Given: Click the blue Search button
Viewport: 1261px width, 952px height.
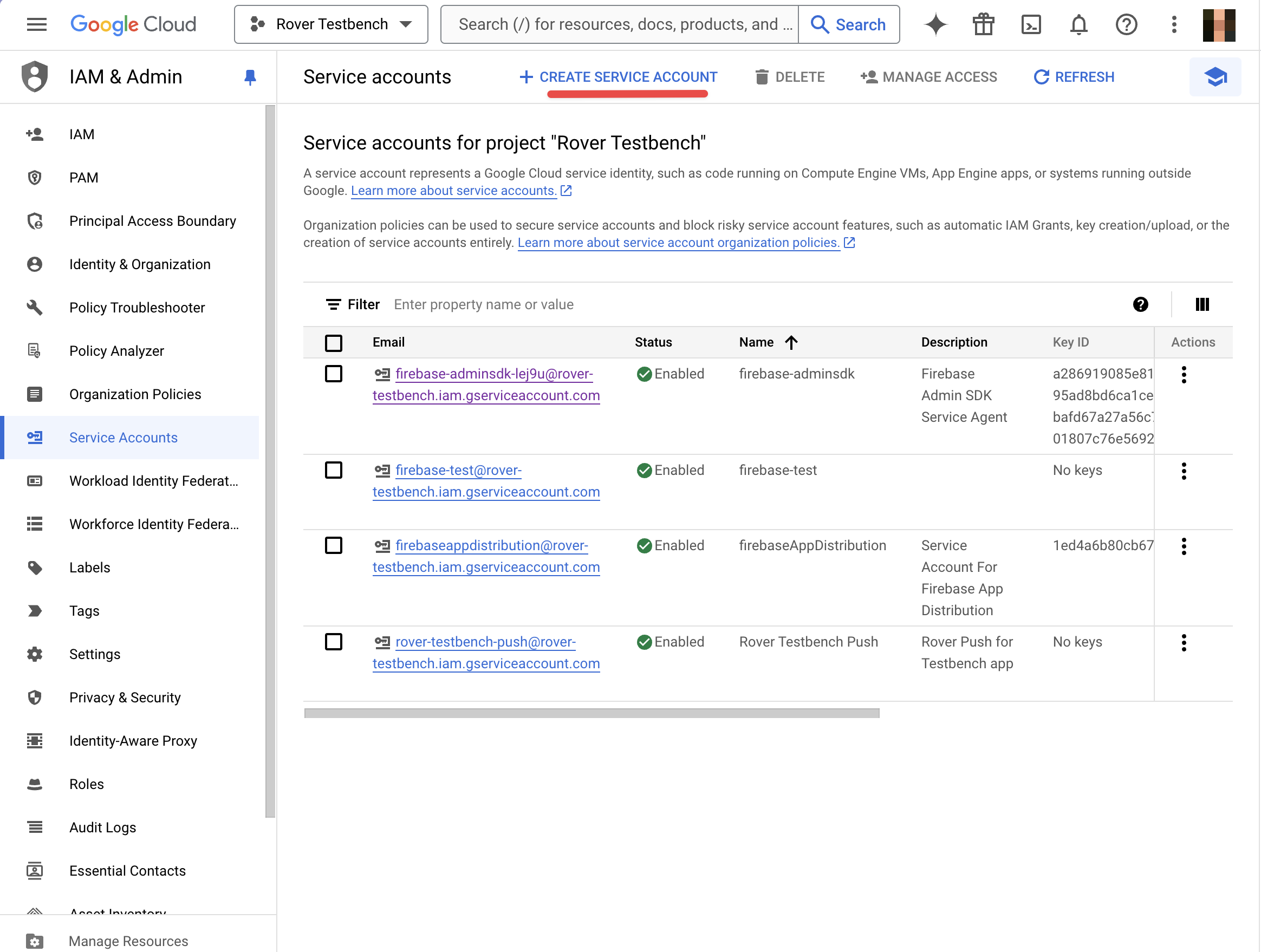Looking at the screenshot, I should (849, 24).
